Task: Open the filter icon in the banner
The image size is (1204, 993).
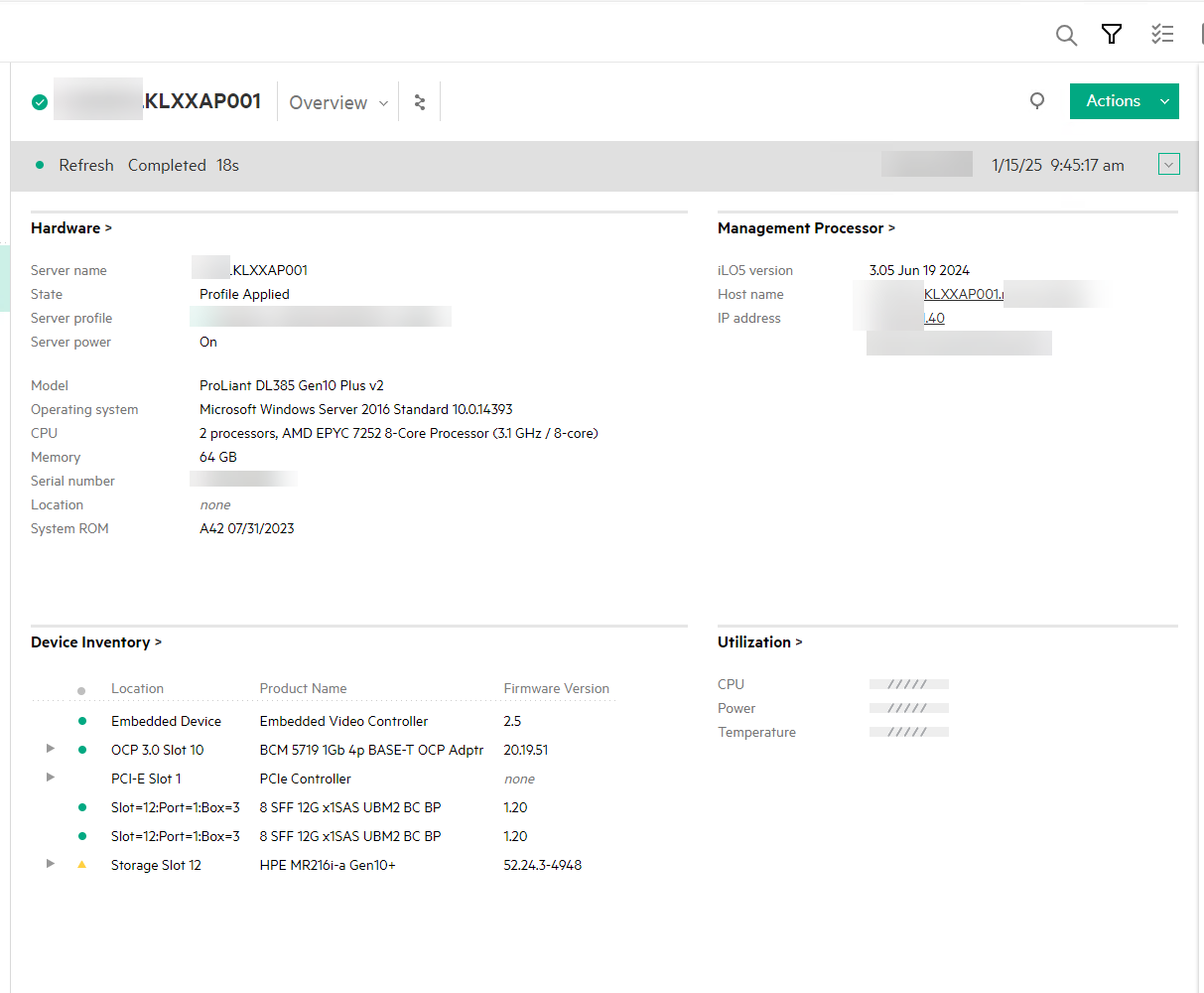Action: (1112, 34)
